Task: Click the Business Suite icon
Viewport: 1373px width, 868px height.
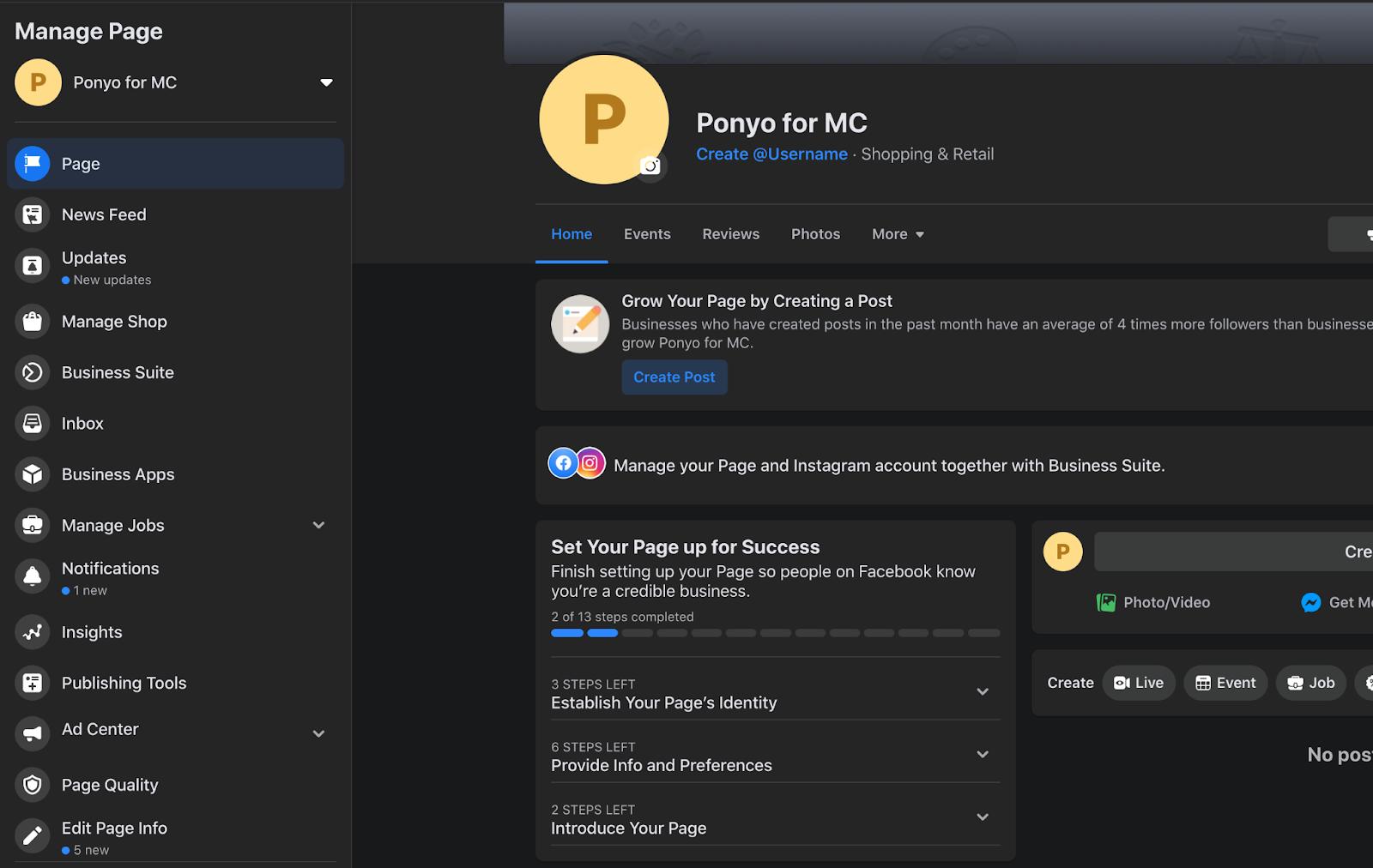Action: pos(33,372)
